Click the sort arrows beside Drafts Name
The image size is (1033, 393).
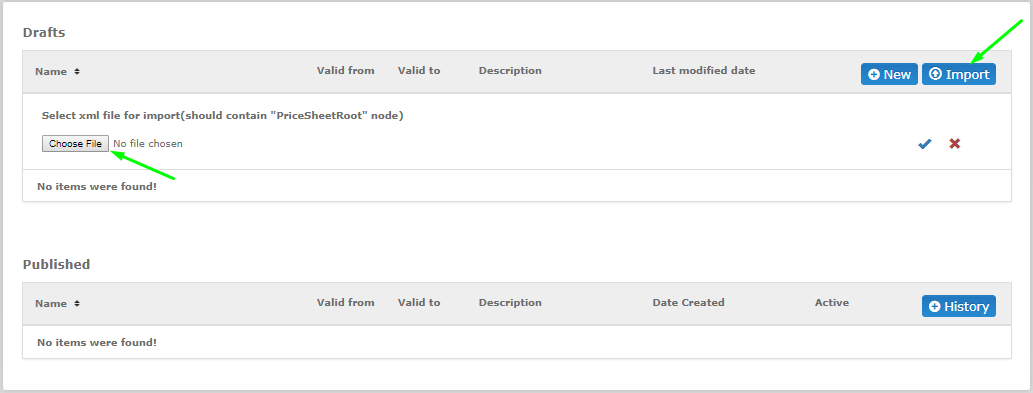pos(76,72)
